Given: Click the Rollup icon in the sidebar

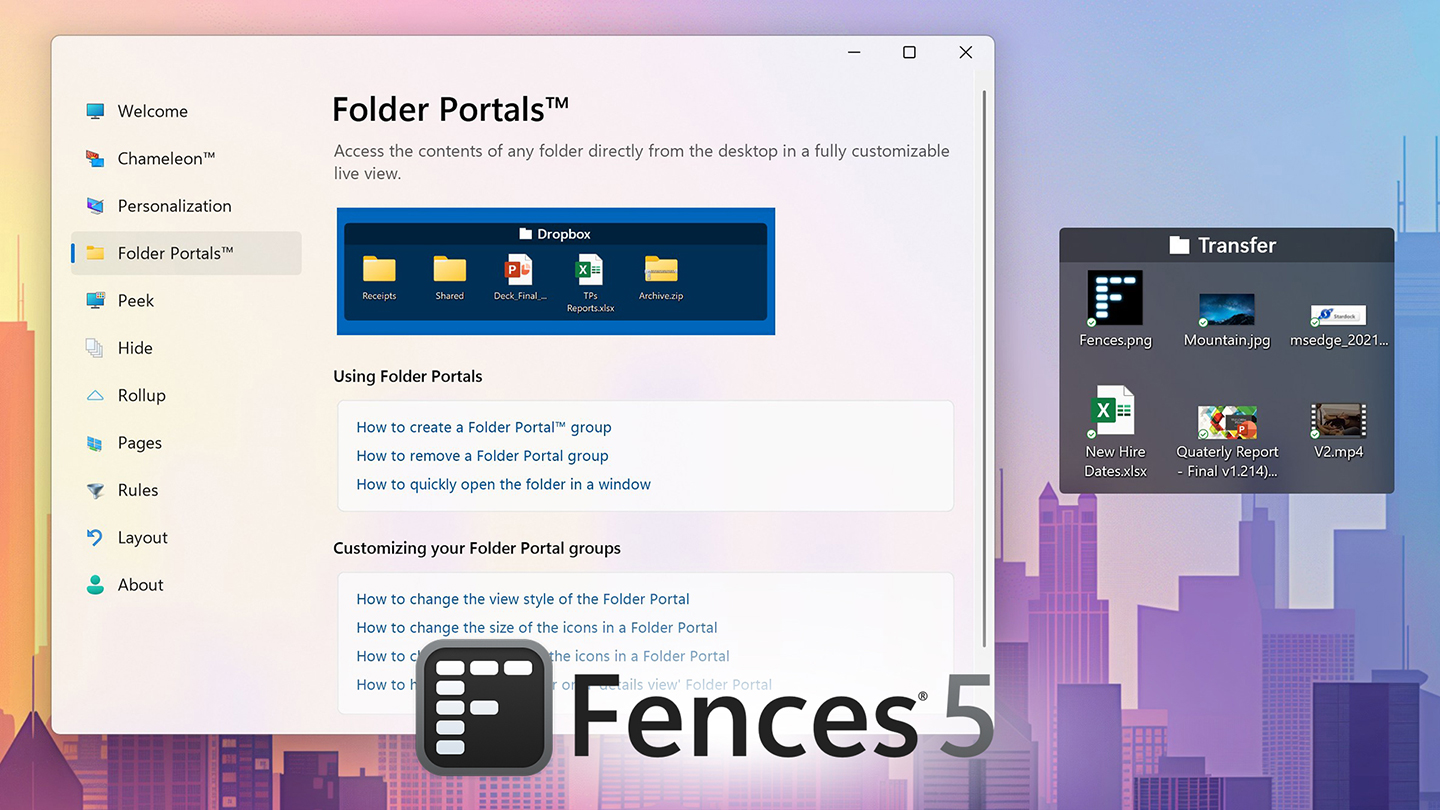Looking at the screenshot, I should click(x=96, y=395).
